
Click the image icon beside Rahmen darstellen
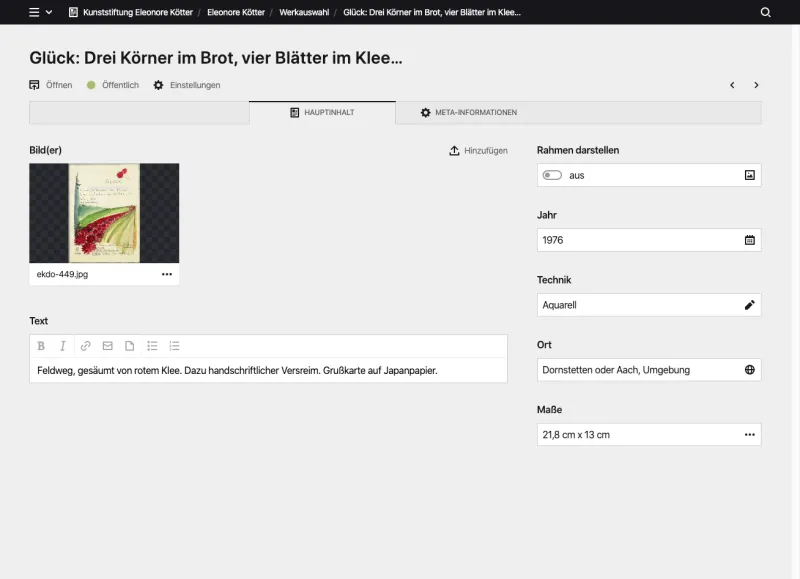[749, 174]
